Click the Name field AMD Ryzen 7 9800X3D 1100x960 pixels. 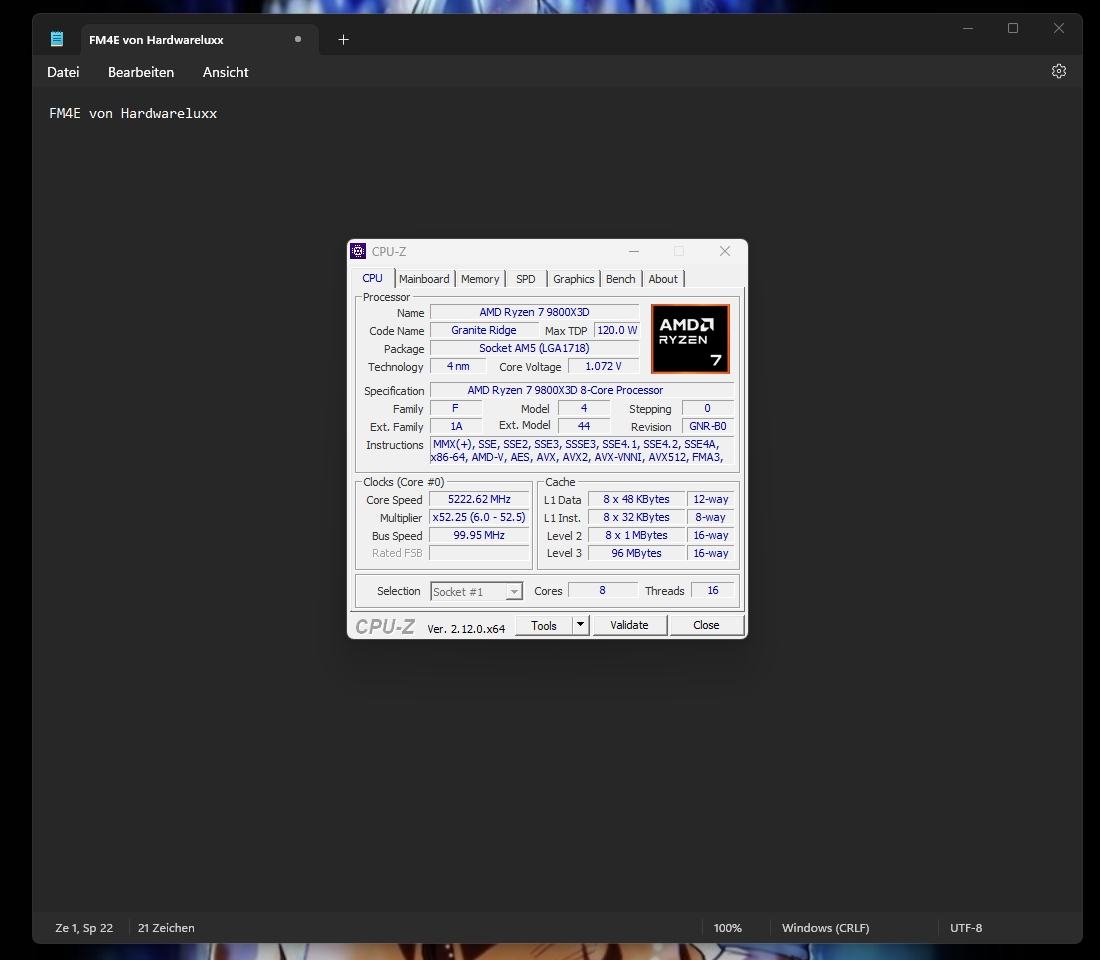535,312
